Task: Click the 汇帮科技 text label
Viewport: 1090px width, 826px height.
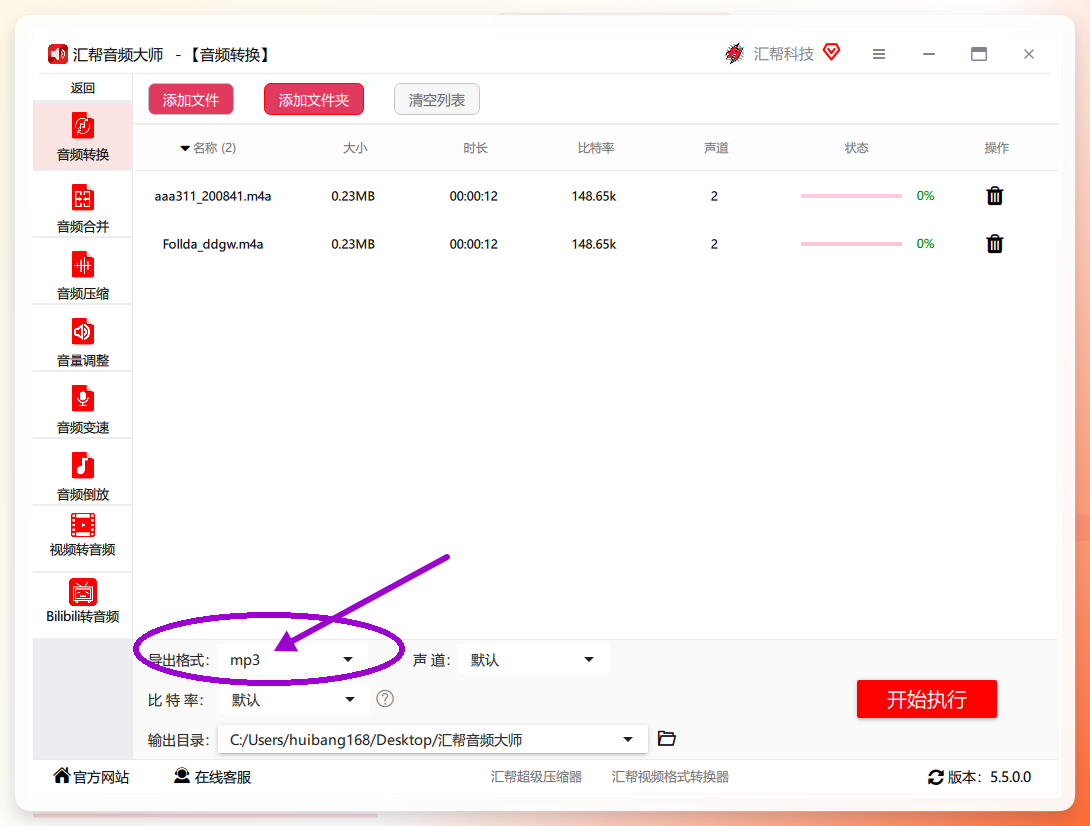Action: (783, 54)
